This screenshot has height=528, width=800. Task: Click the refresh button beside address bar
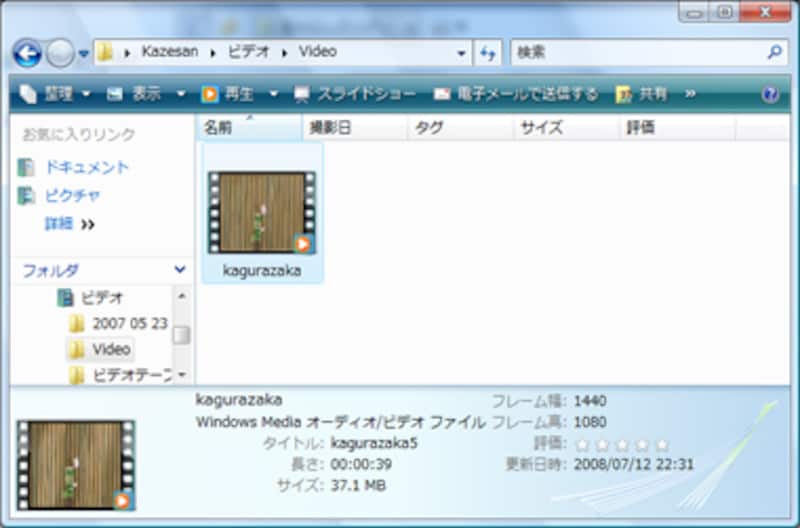pos(489,52)
